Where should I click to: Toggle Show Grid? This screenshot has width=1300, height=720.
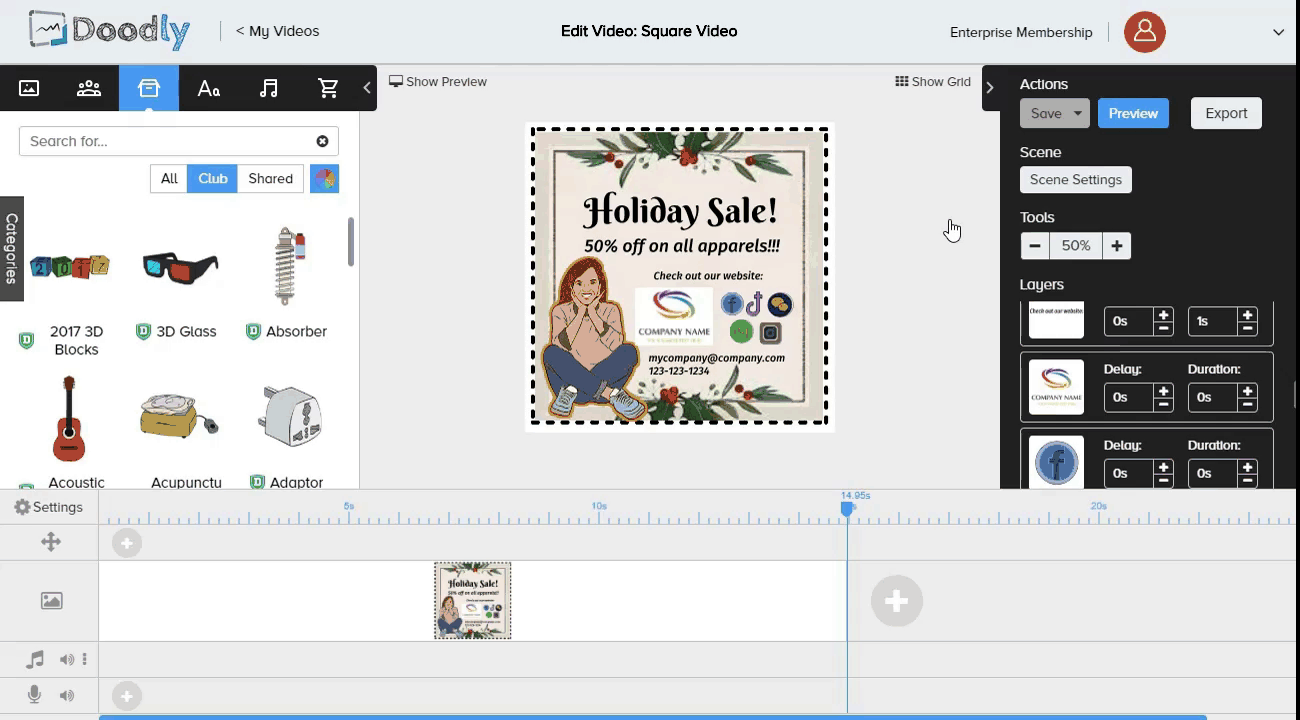point(933,81)
